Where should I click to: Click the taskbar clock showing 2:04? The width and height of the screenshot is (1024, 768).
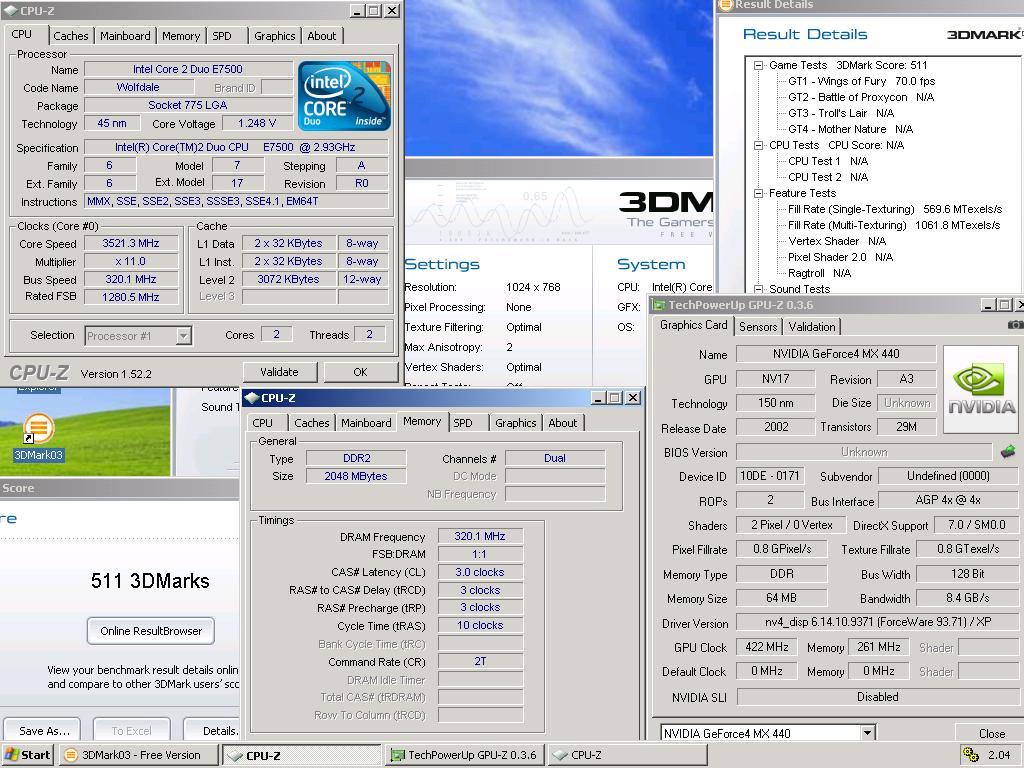999,755
